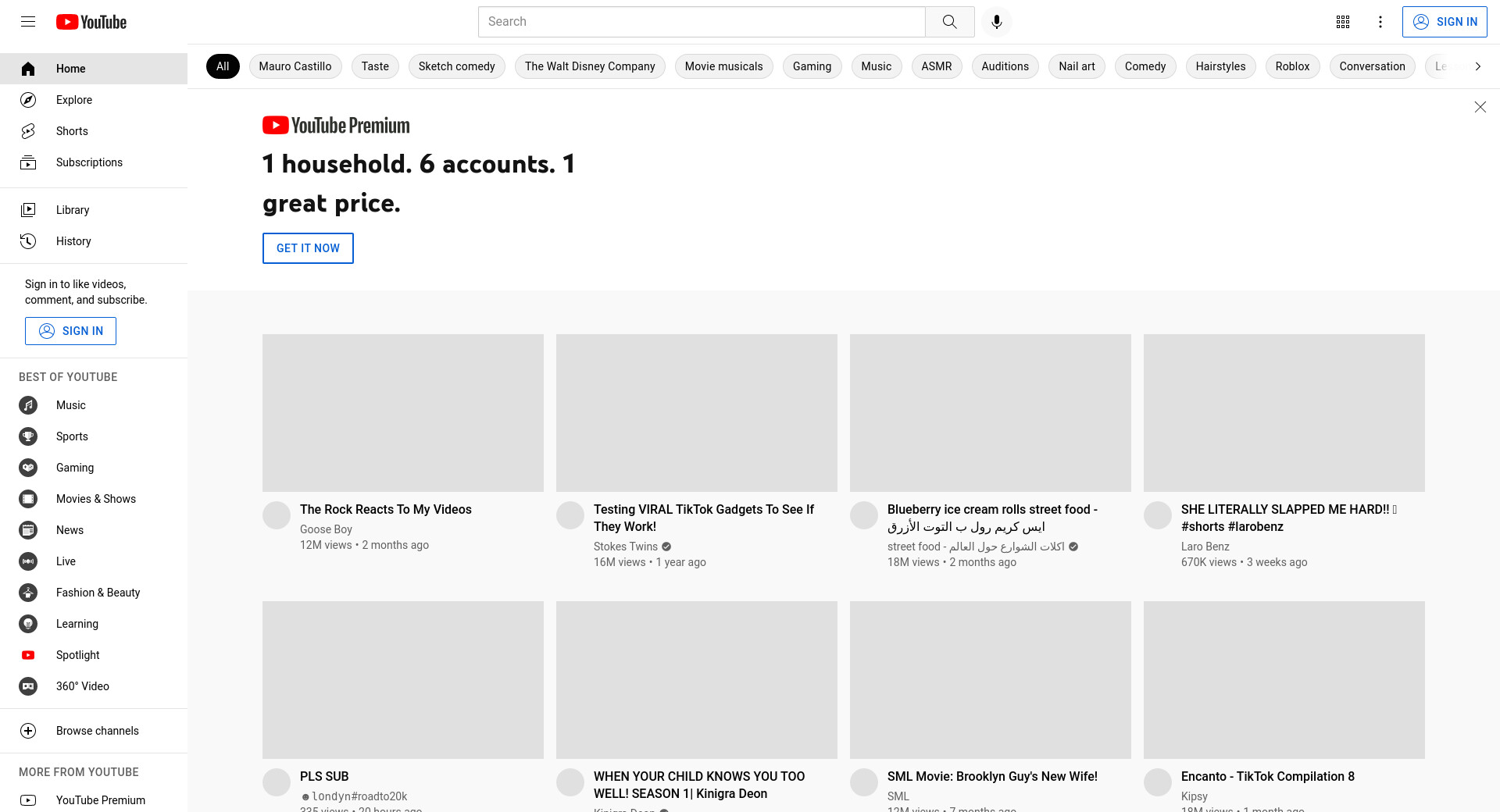
Task: Open the Goose Boy channel link
Action: (326, 529)
